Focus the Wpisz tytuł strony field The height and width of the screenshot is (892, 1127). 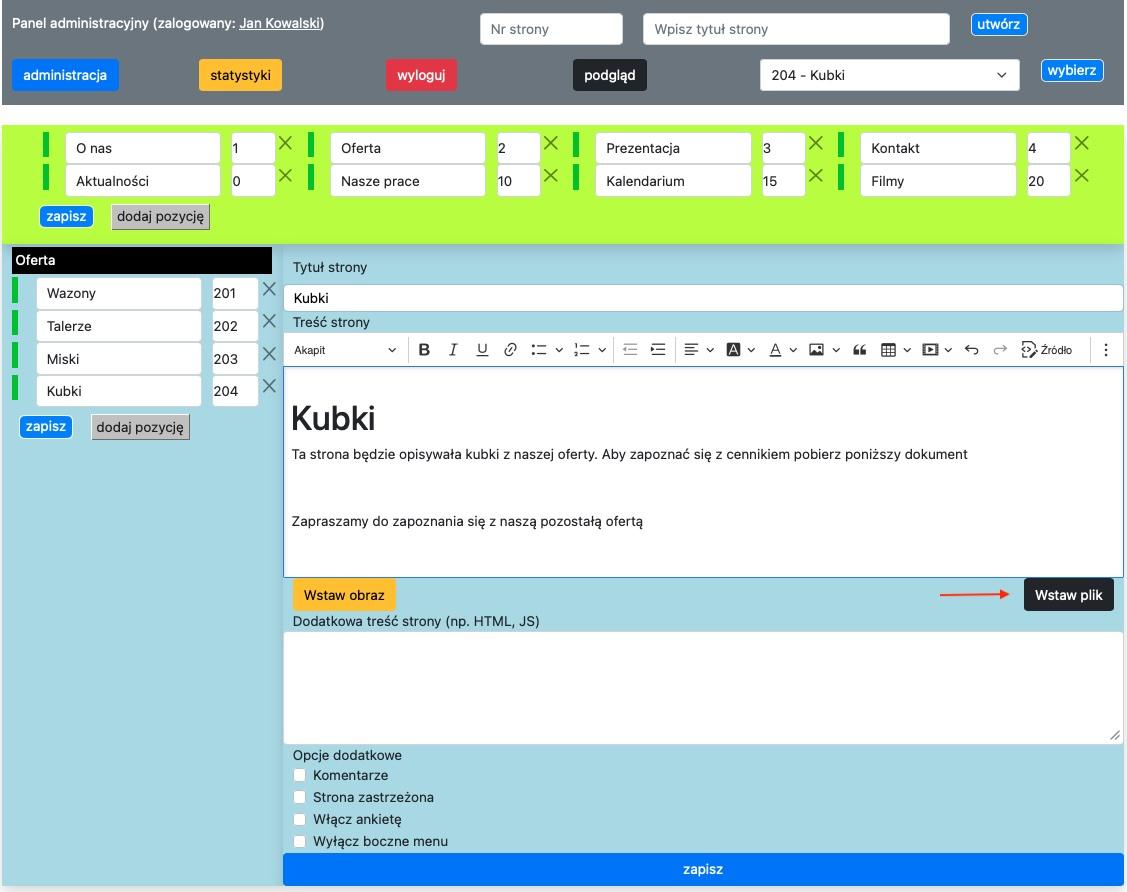(x=796, y=29)
